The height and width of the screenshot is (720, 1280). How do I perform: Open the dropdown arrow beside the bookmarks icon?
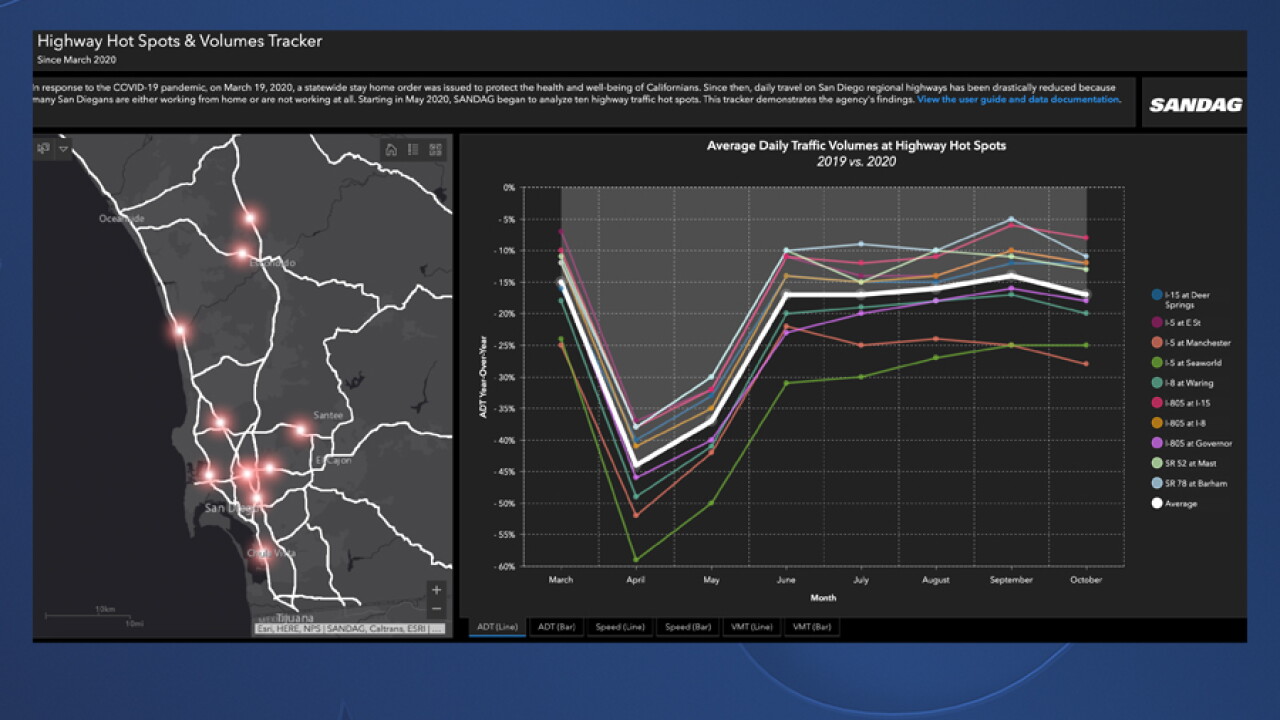click(63, 149)
